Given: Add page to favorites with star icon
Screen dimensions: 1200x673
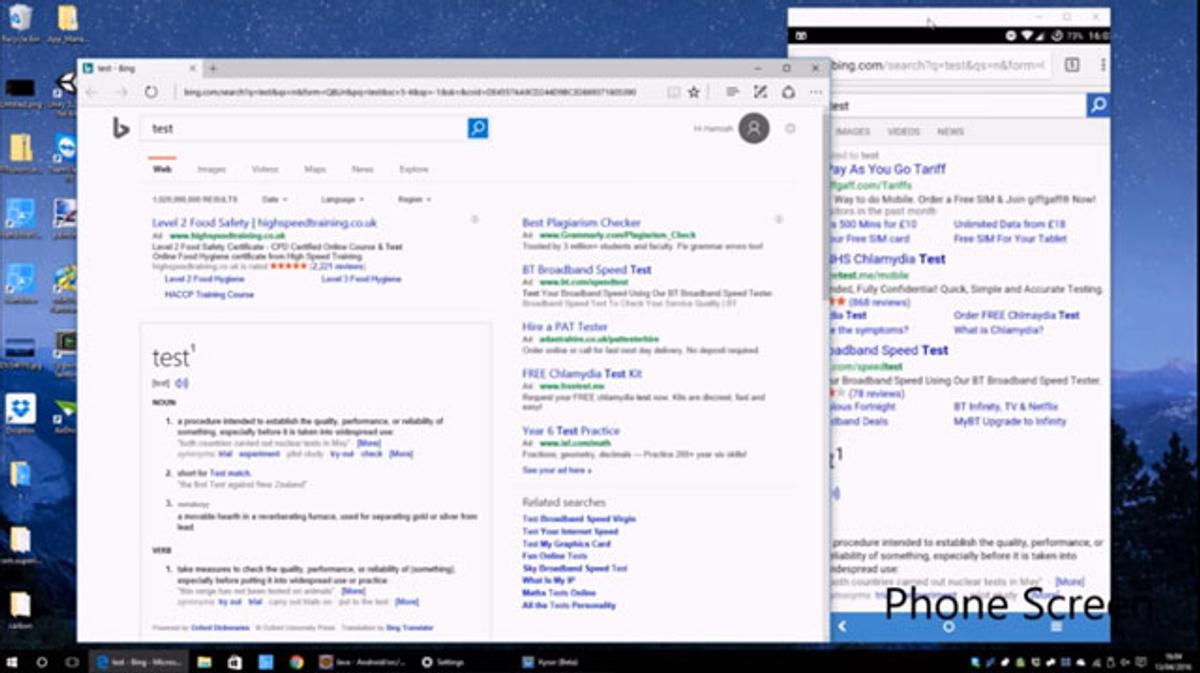Looking at the screenshot, I should click(x=694, y=92).
